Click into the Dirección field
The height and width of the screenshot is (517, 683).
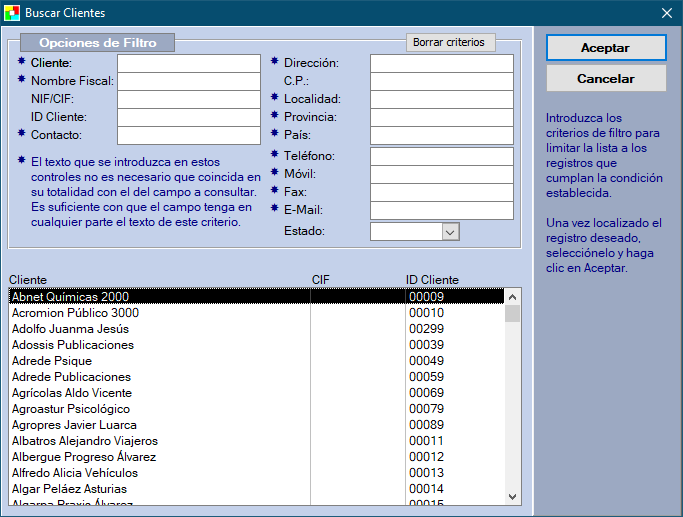pyautogui.click(x=441, y=63)
